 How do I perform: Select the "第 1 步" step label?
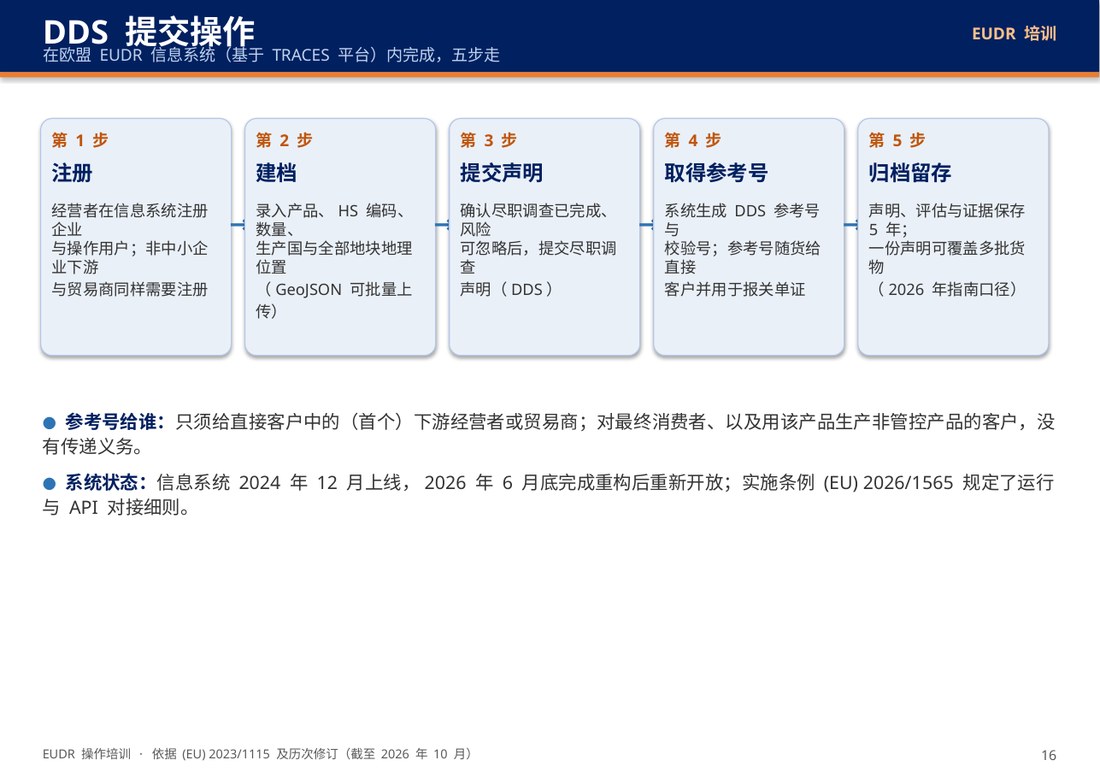click(80, 140)
